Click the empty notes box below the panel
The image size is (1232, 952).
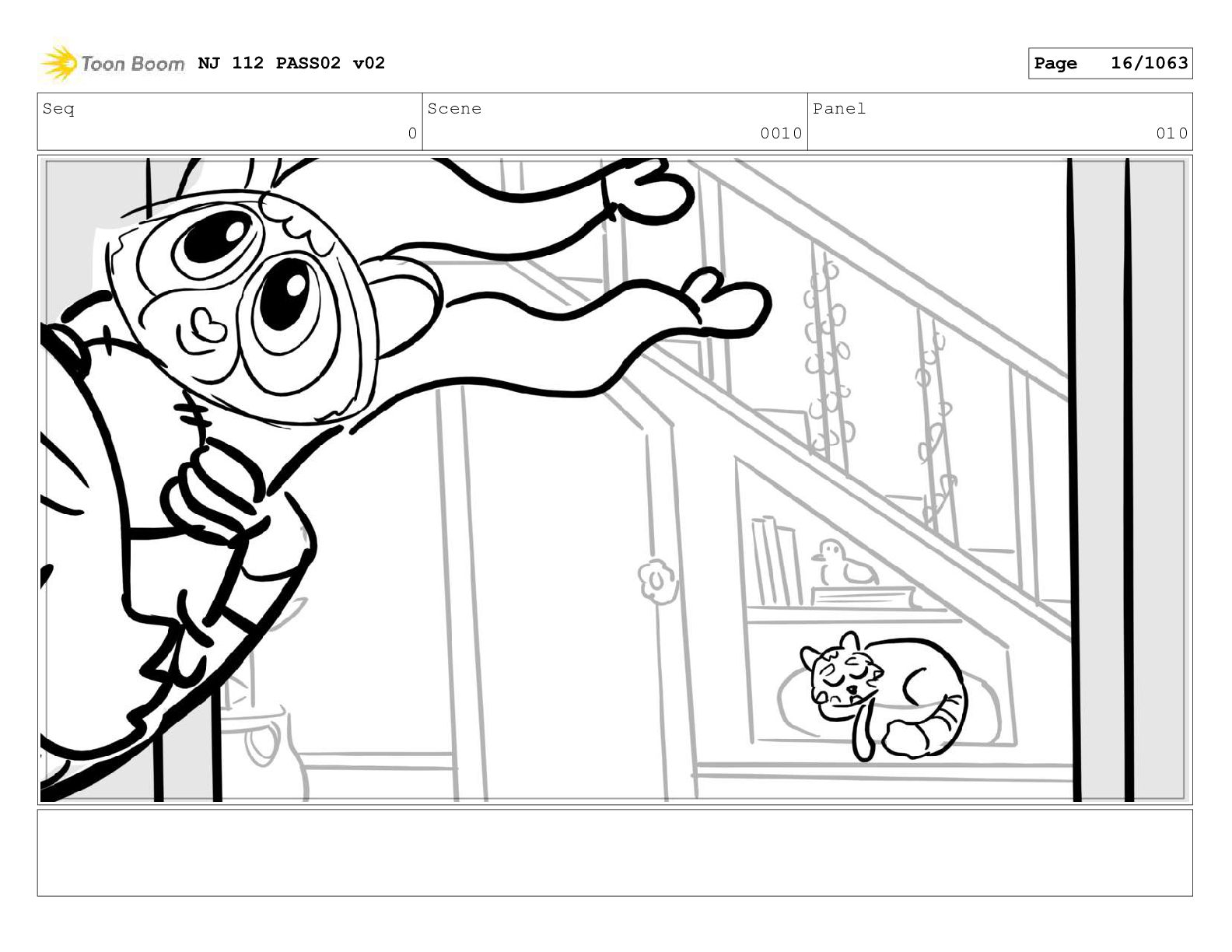tap(615, 852)
